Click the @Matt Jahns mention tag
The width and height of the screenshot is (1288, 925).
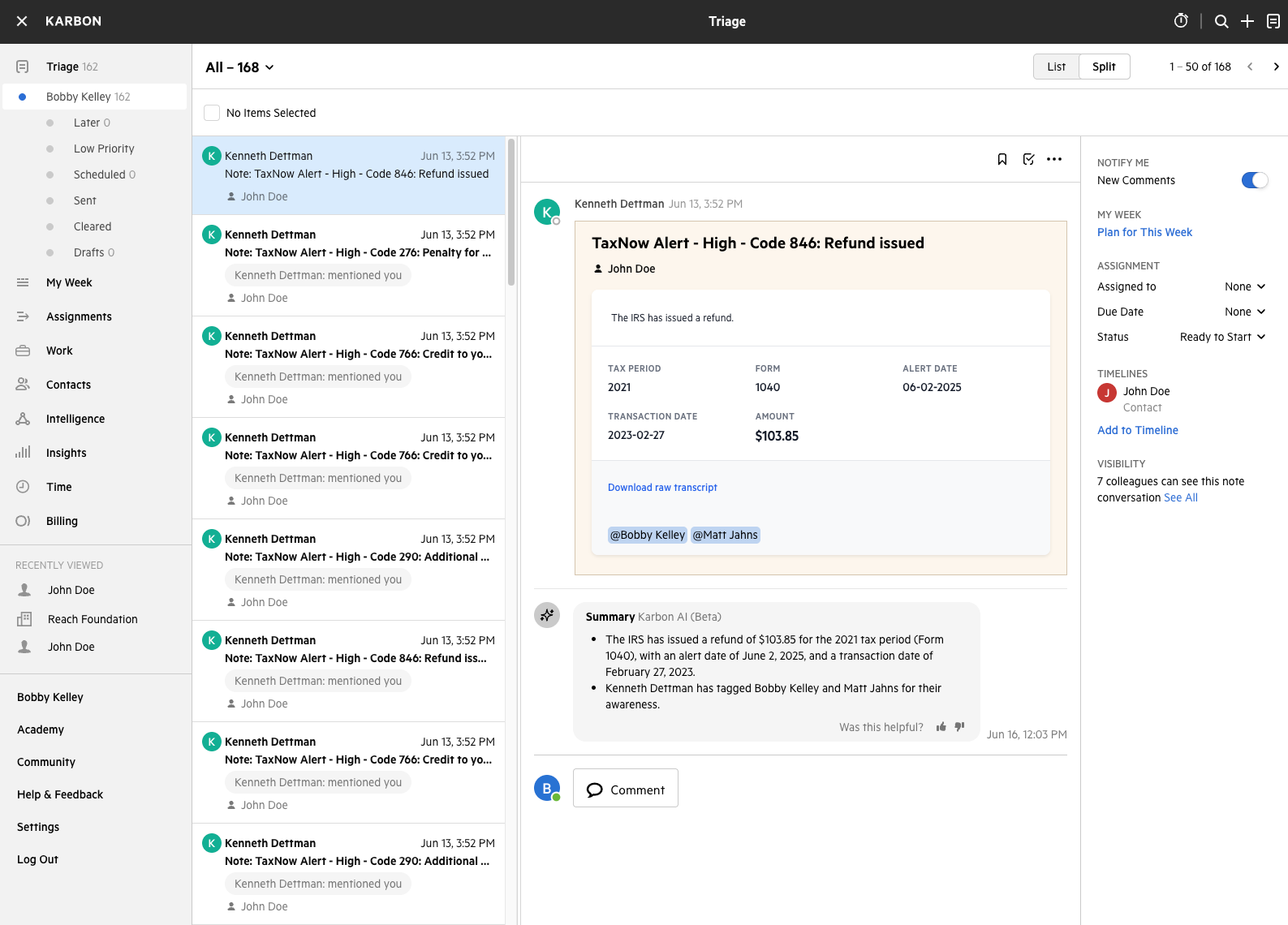coord(726,535)
